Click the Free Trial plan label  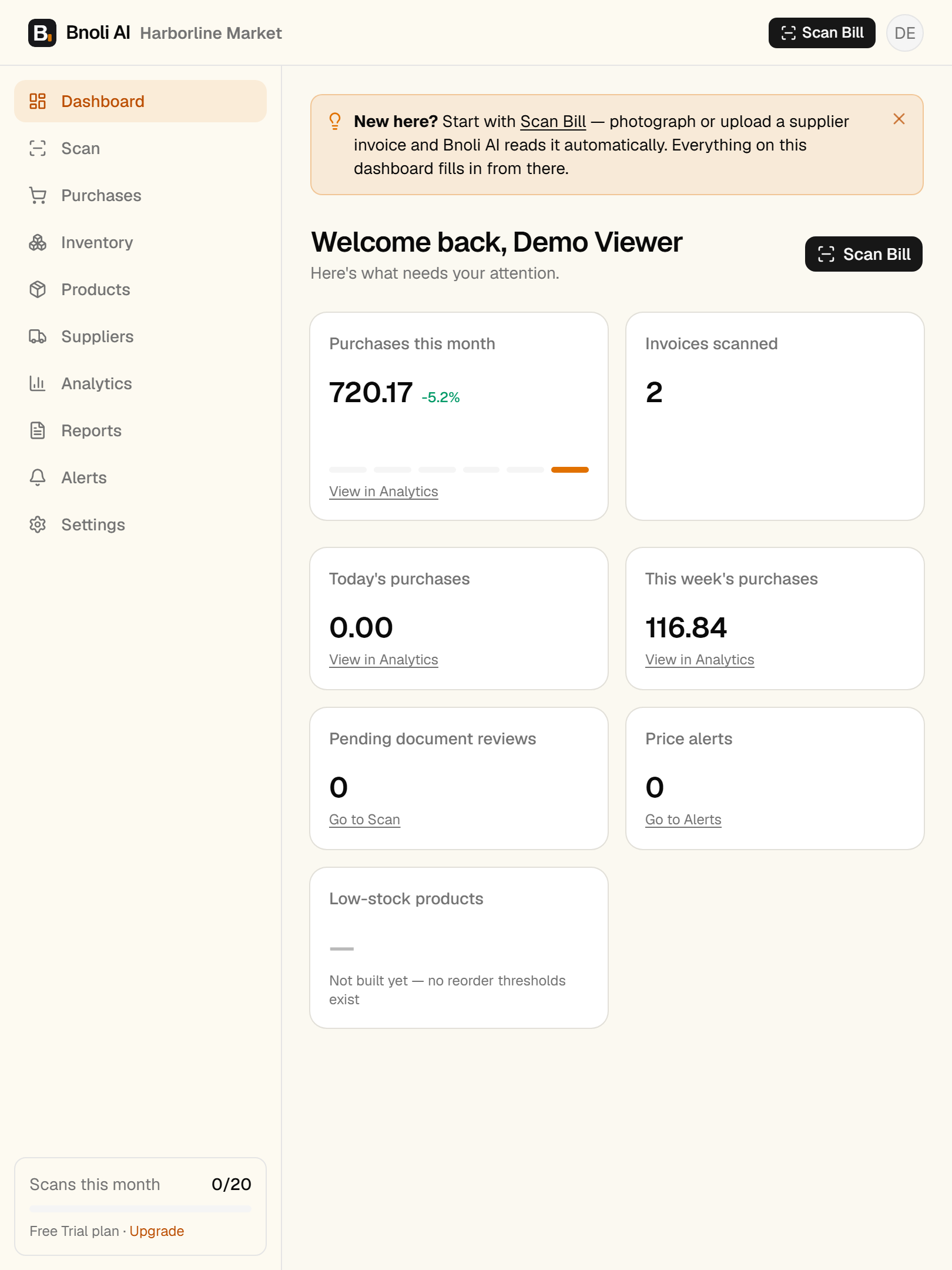[x=75, y=1231]
